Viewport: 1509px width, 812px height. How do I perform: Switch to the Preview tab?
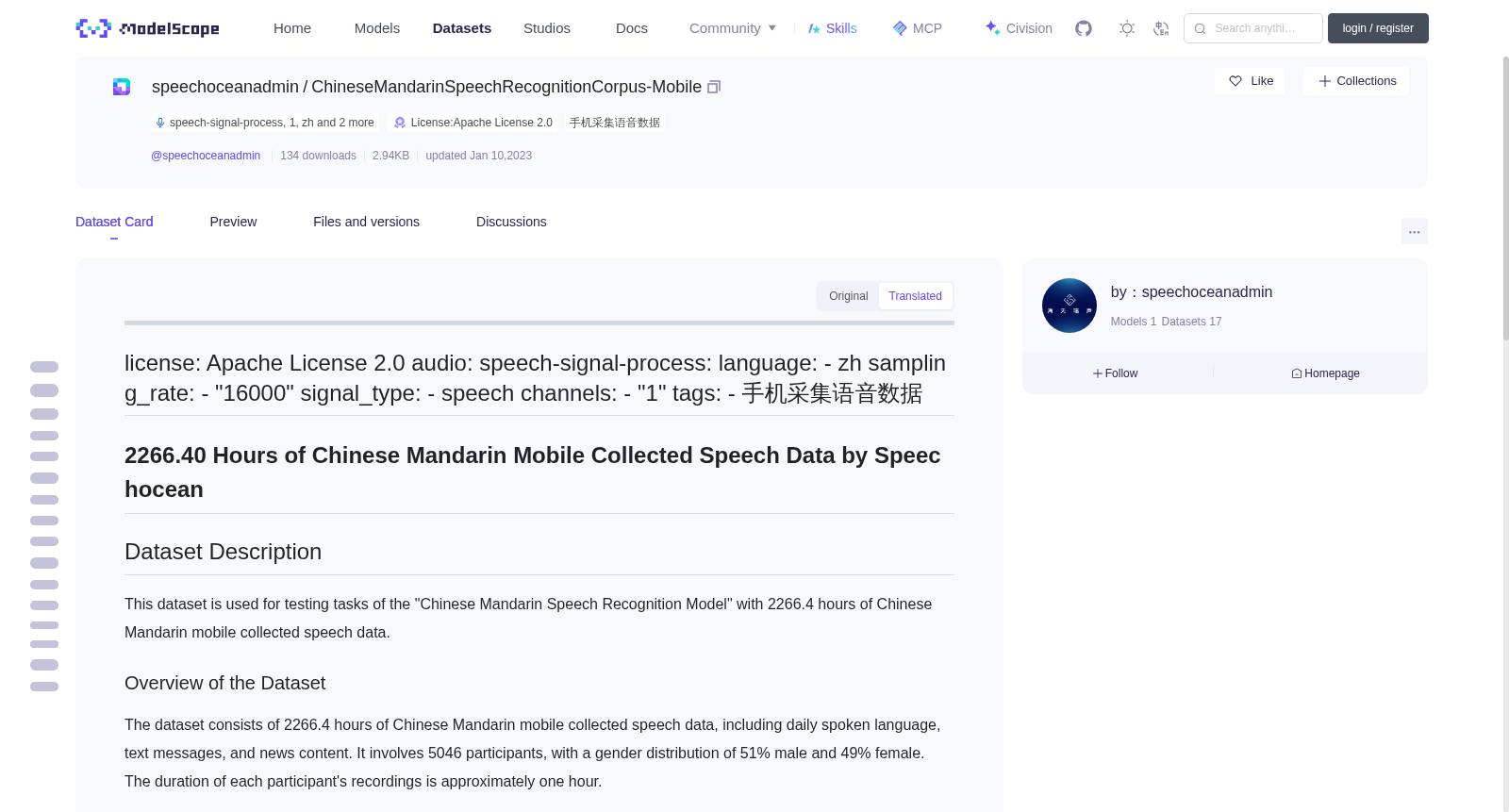tap(233, 222)
